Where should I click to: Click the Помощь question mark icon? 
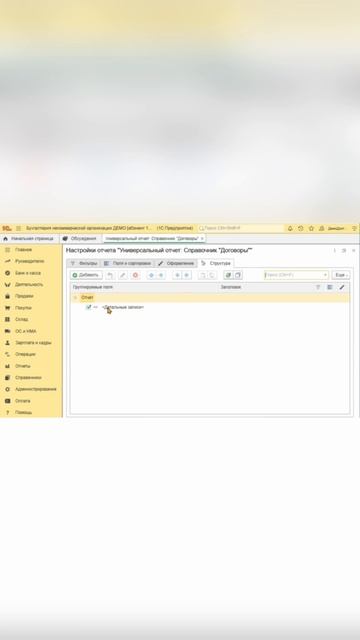coord(7,413)
